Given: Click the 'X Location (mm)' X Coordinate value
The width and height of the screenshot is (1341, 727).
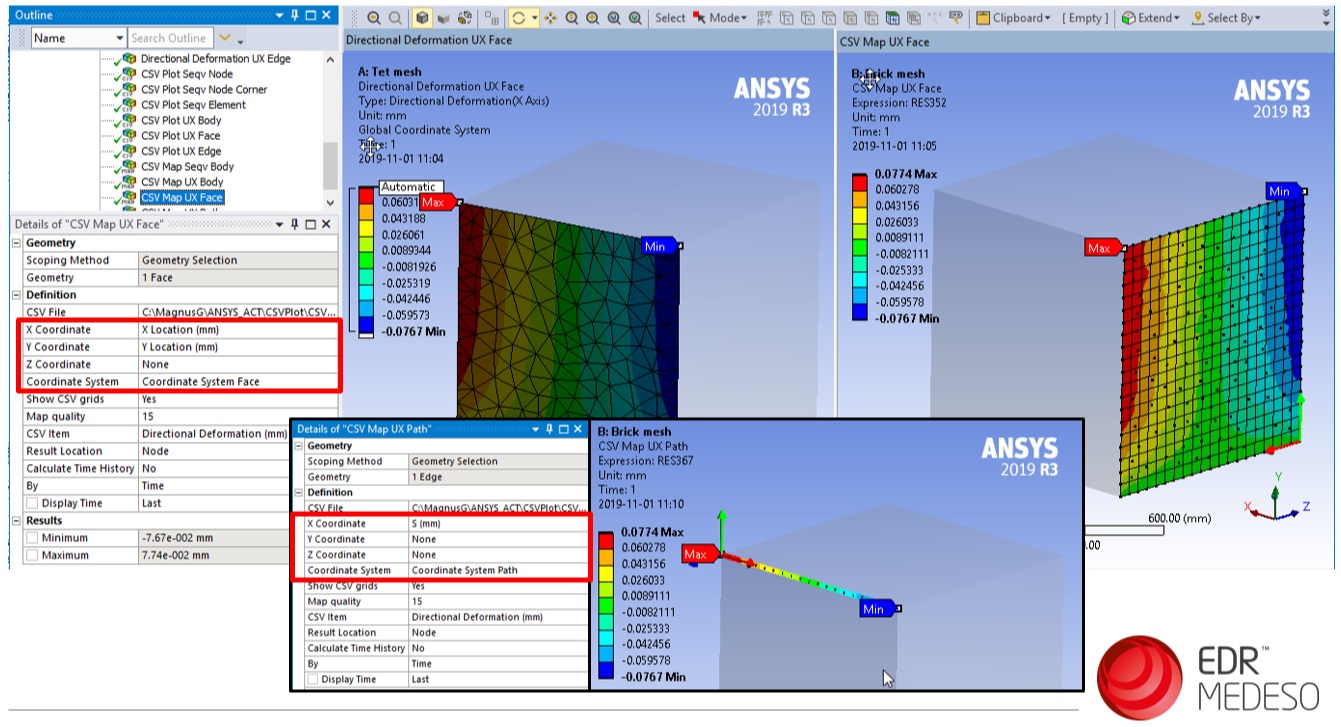Looking at the screenshot, I should 238,330.
